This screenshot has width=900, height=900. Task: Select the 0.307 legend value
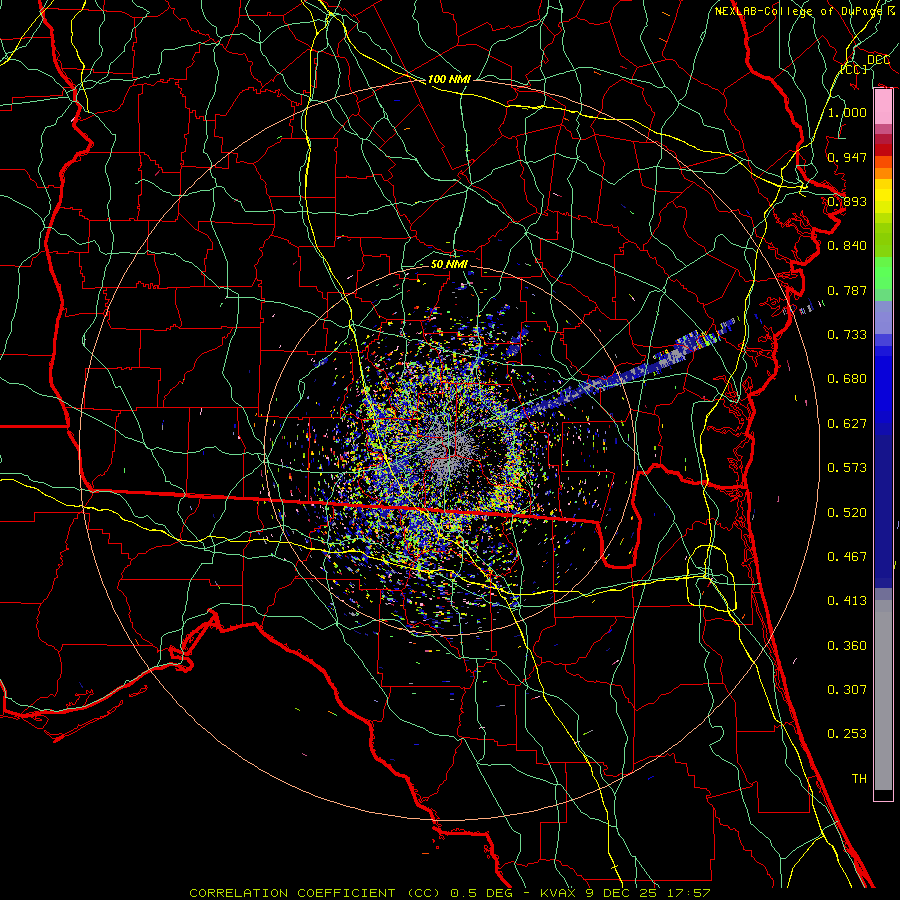pyautogui.click(x=847, y=690)
